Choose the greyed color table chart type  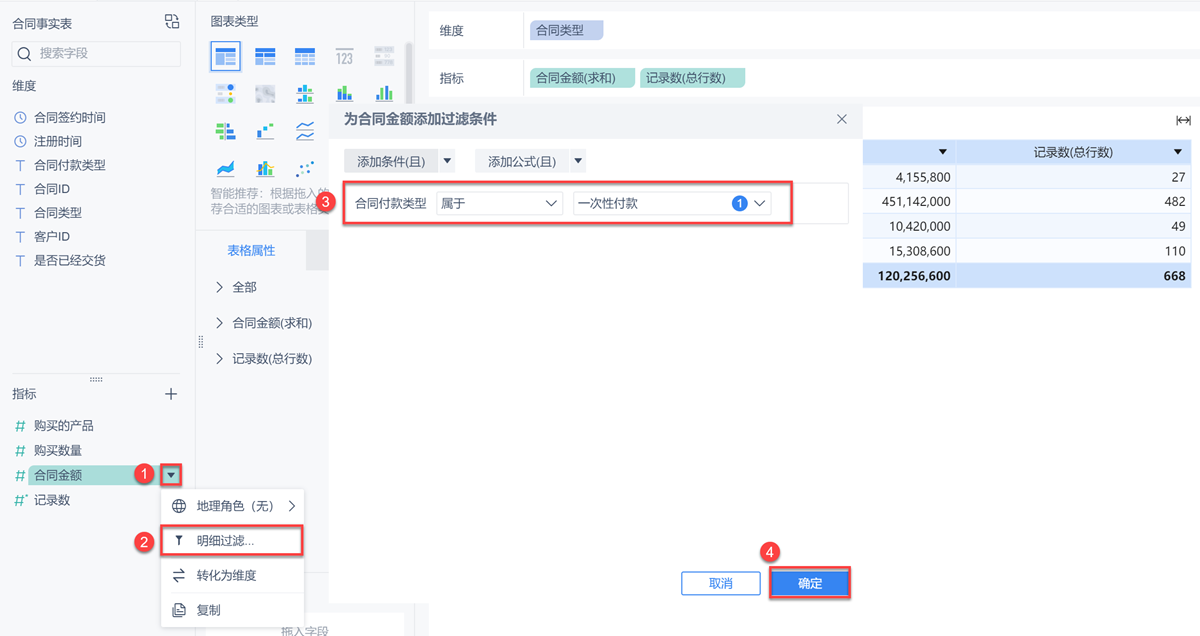point(384,56)
